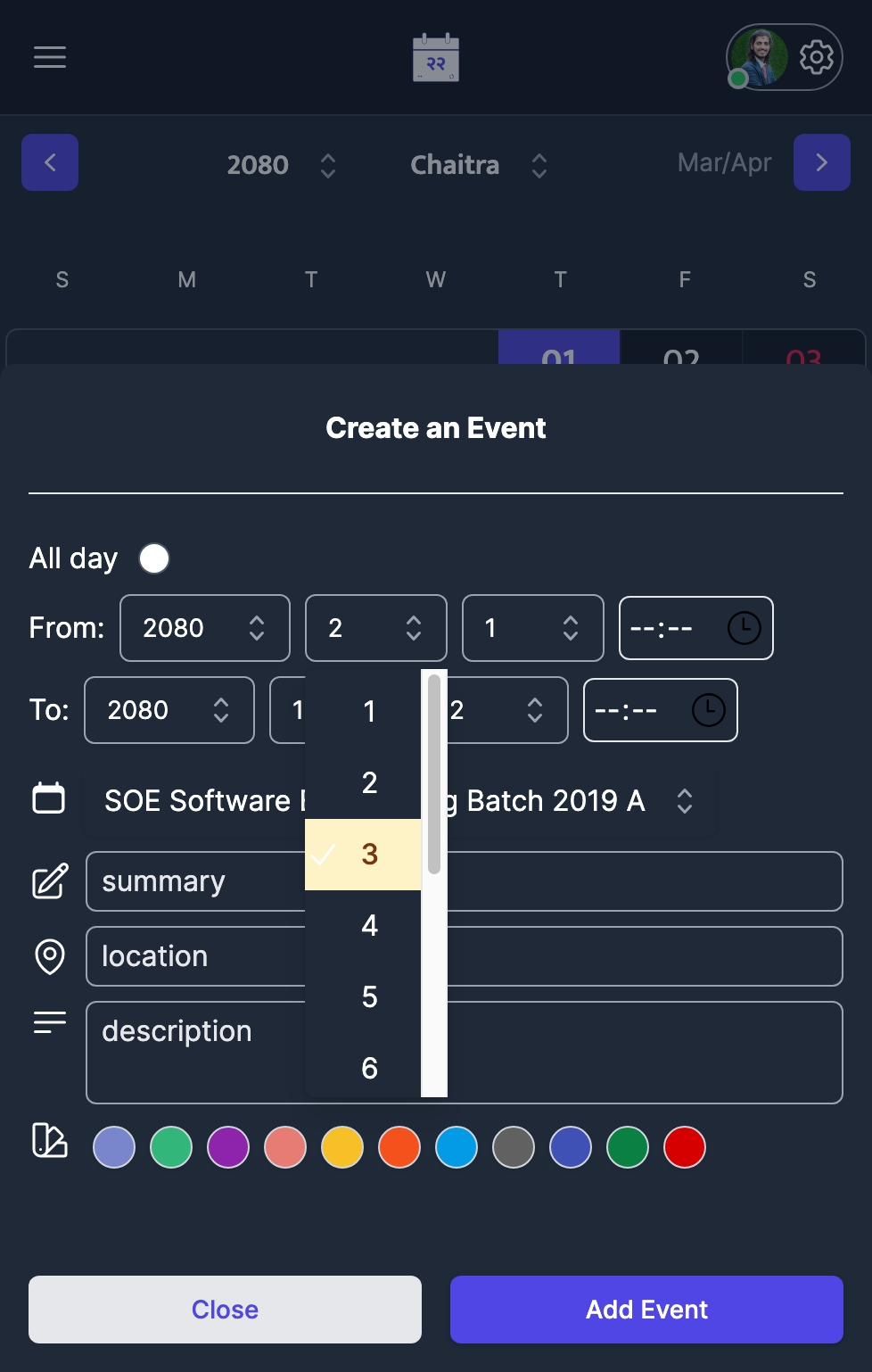Click the calendar icon beside the event calendar selector

pos(49,799)
